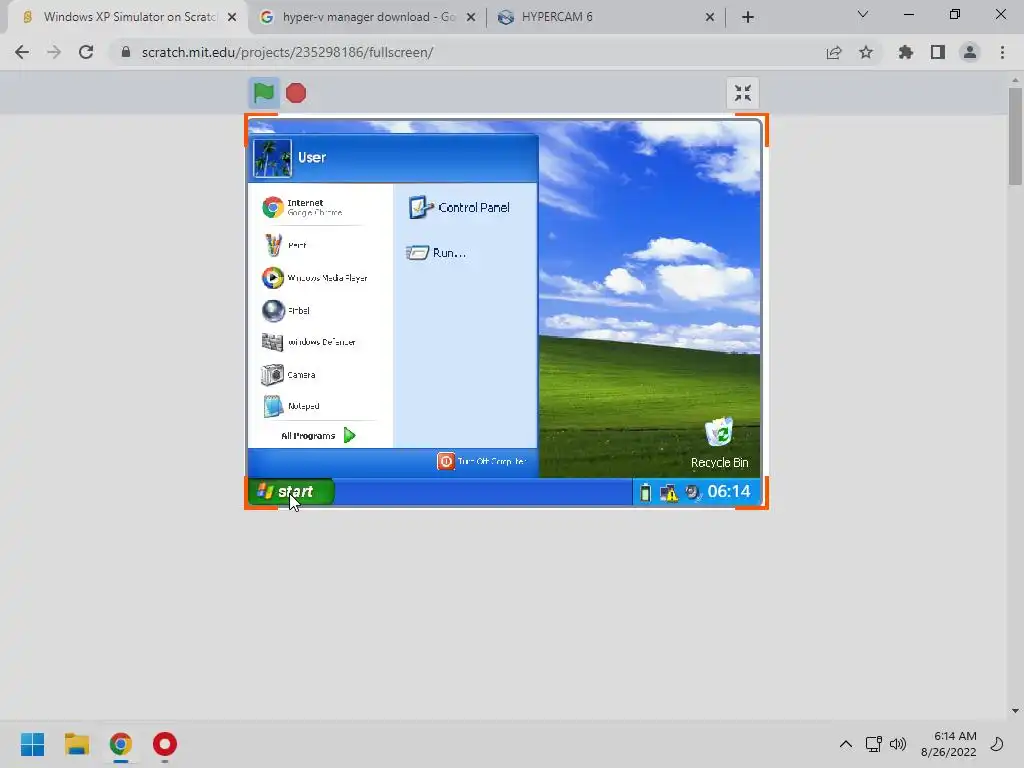This screenshot has width=1024, height=768.
Task: Open Windows 11 Start menu
Action: point(33,744)
